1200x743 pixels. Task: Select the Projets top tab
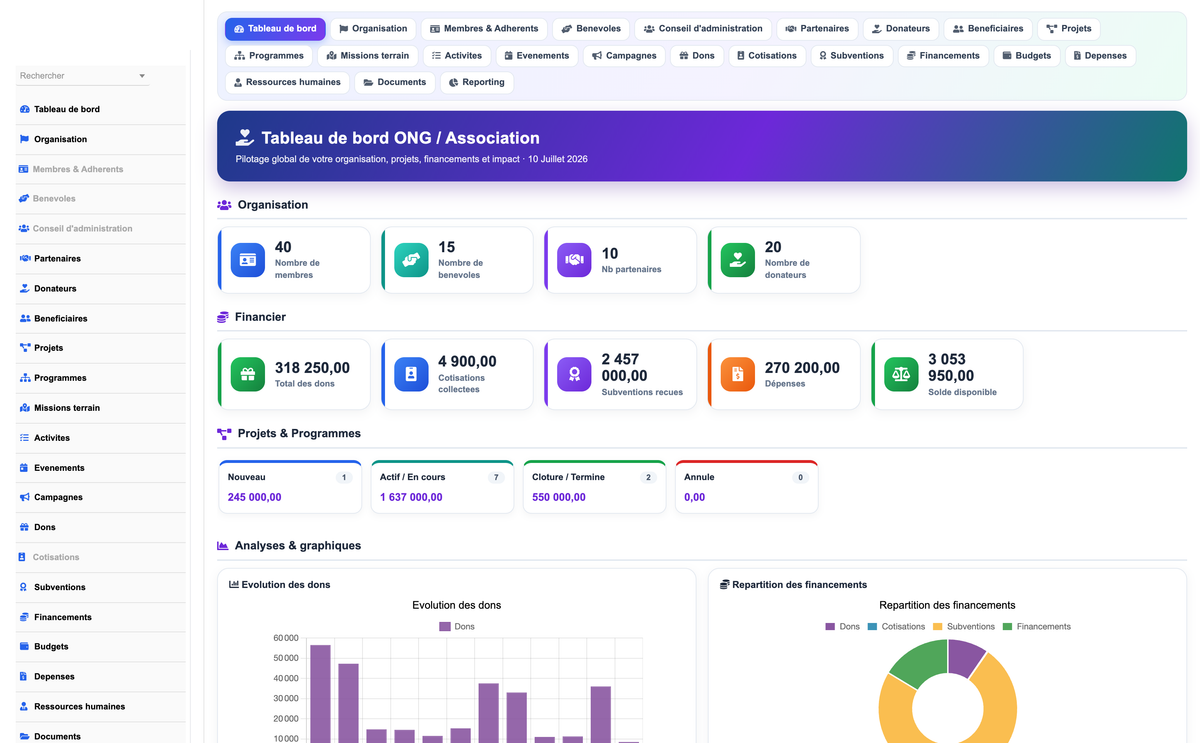[x=1069, y=29]
